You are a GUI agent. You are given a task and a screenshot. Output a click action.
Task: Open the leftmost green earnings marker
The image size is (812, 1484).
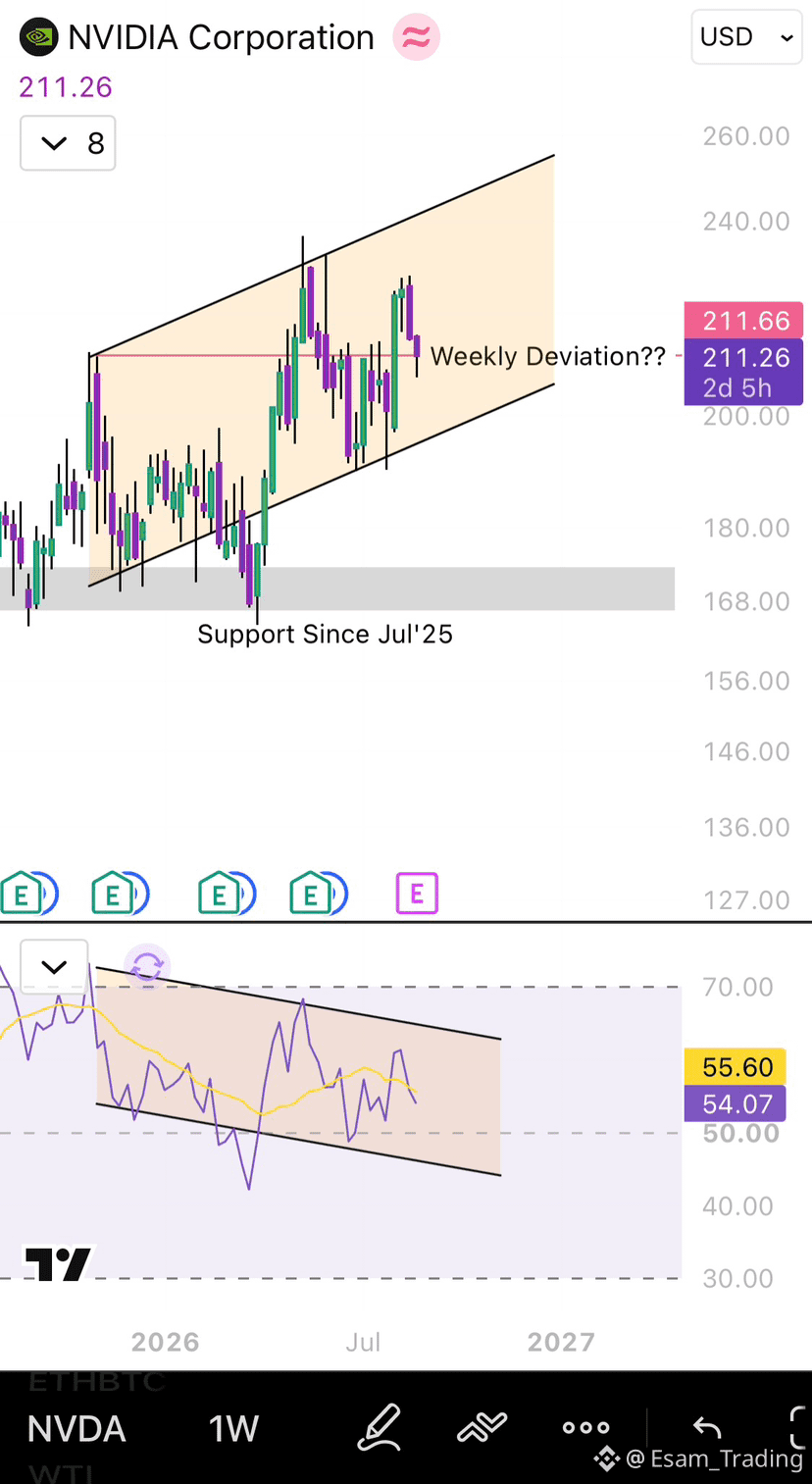(x=22, y=894)
